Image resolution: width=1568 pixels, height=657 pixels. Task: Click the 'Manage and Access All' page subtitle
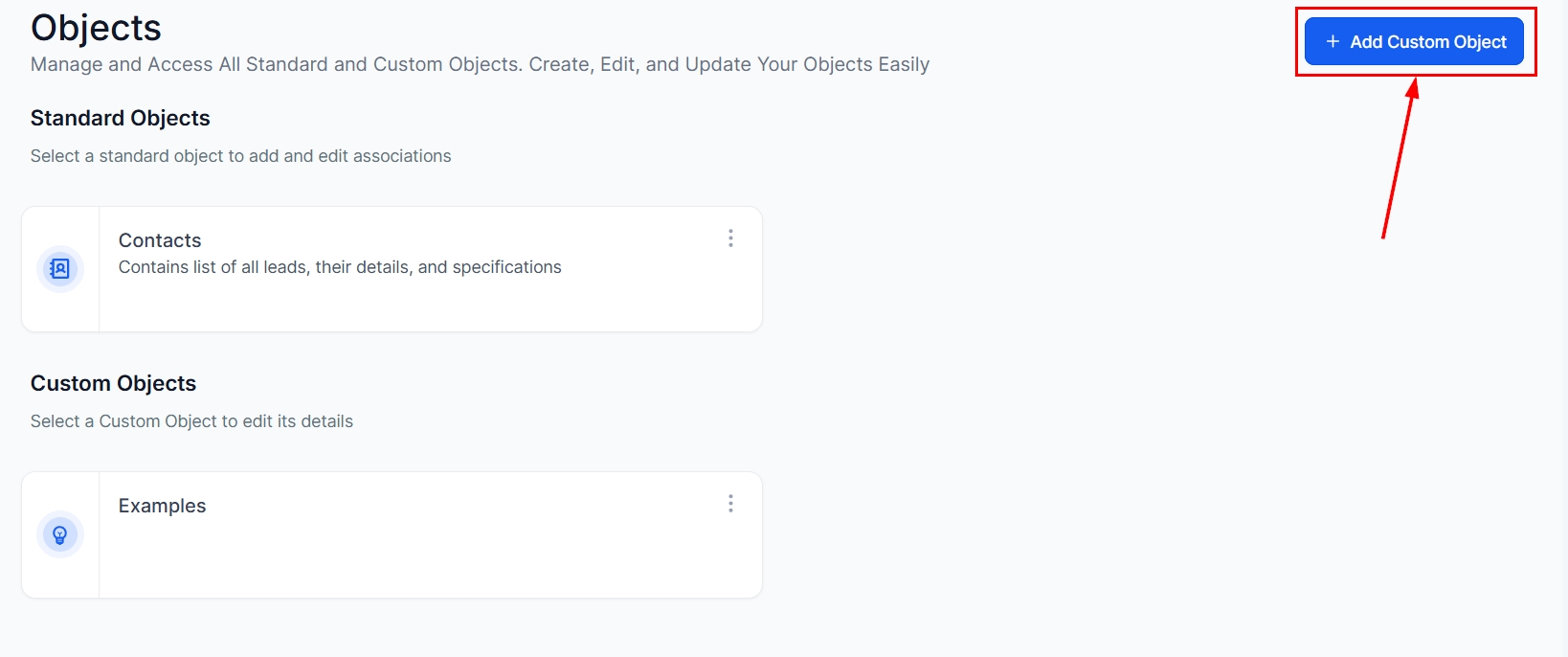click(480, 64)
